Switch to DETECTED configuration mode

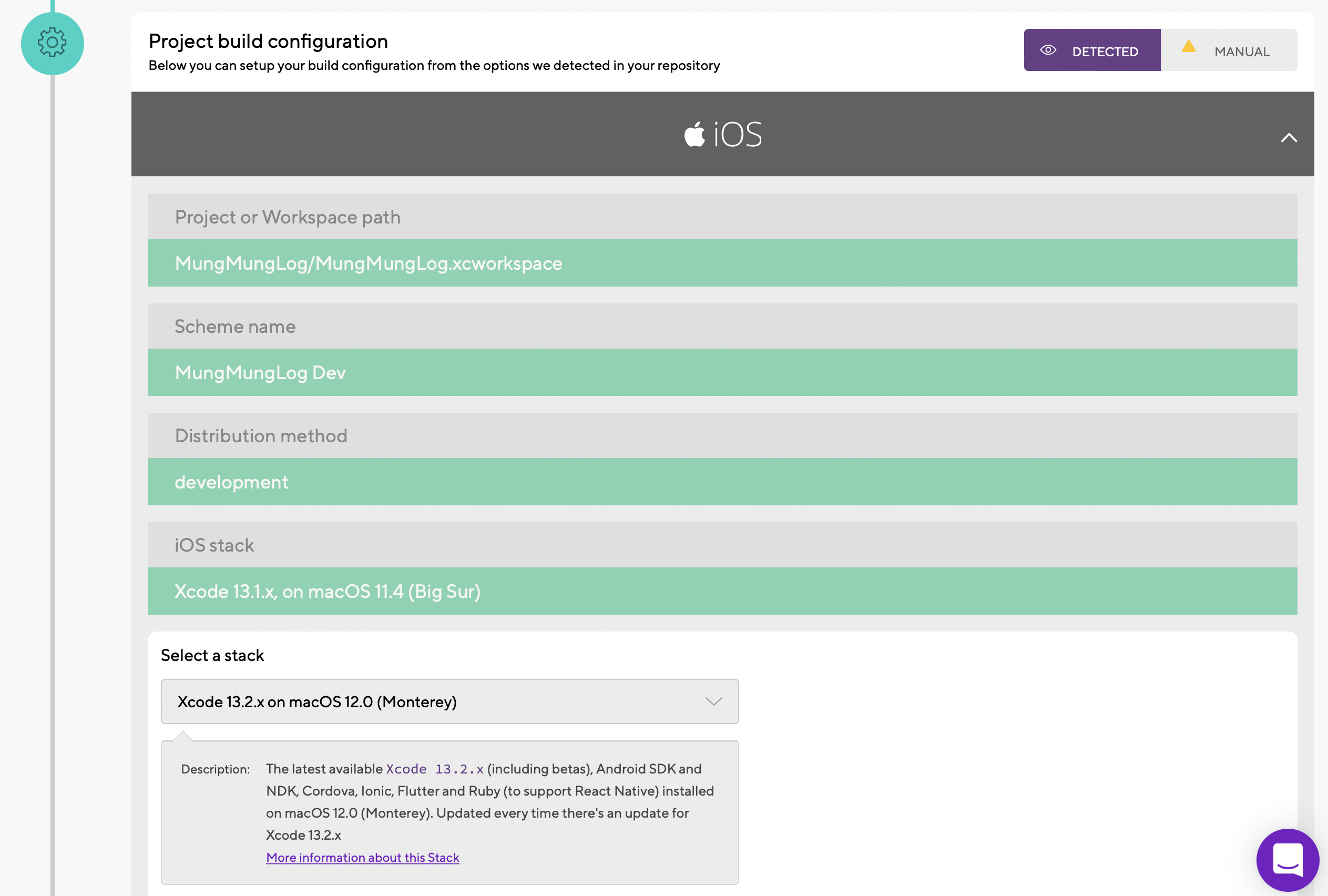click(1091, 50)
